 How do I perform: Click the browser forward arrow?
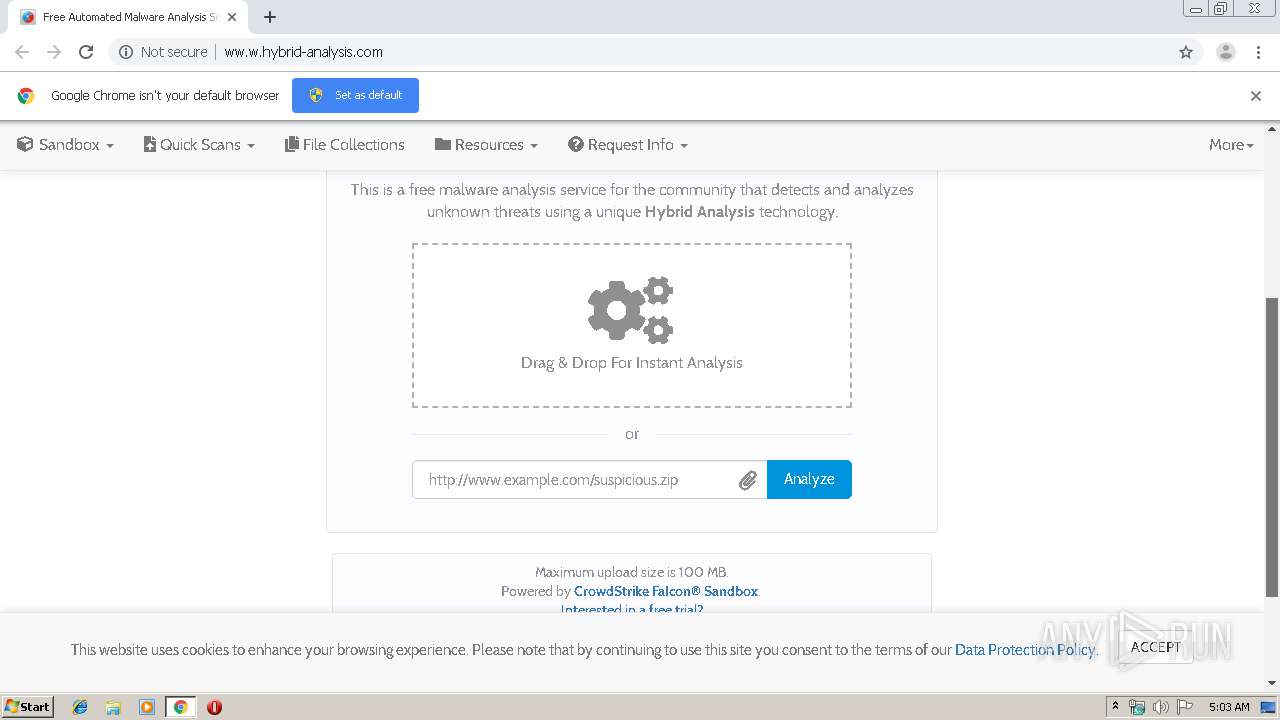54,52
